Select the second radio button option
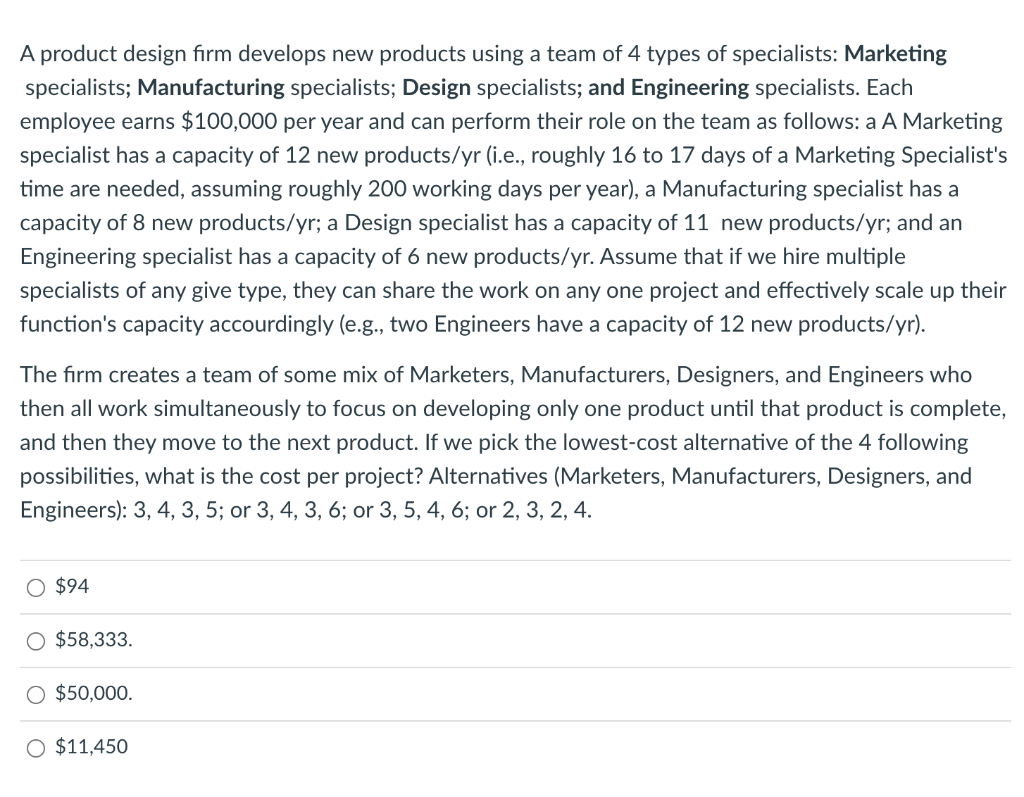 [x=36, y=640]
